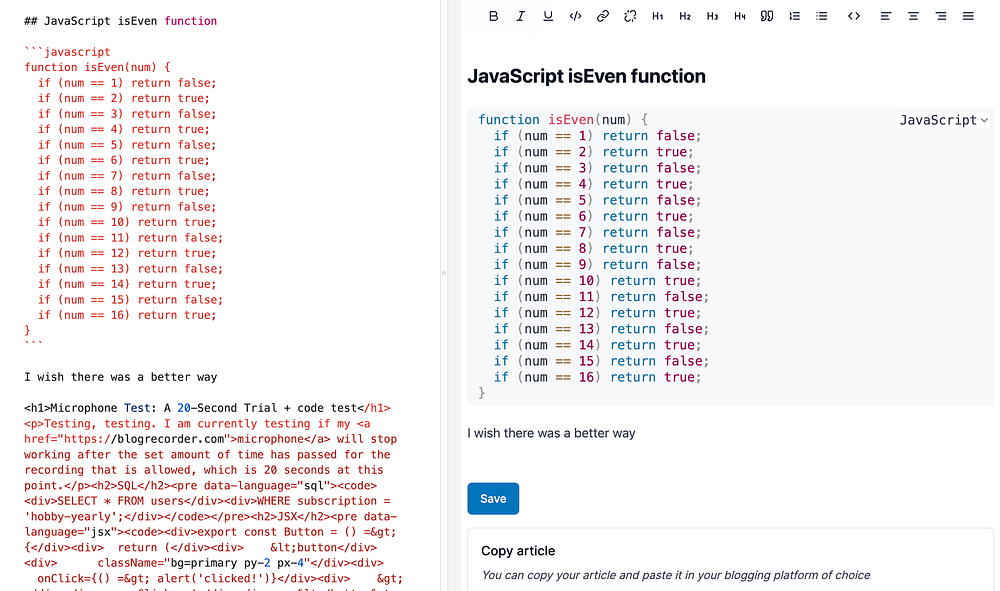
Task: Click the Save button
Action: 493,499
